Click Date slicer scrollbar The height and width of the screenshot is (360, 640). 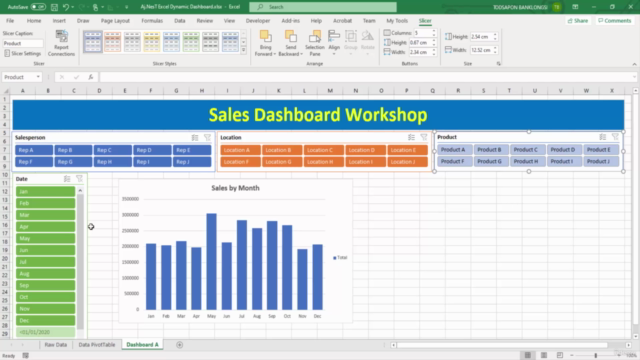pyautogui.click(x=80, y=261)
